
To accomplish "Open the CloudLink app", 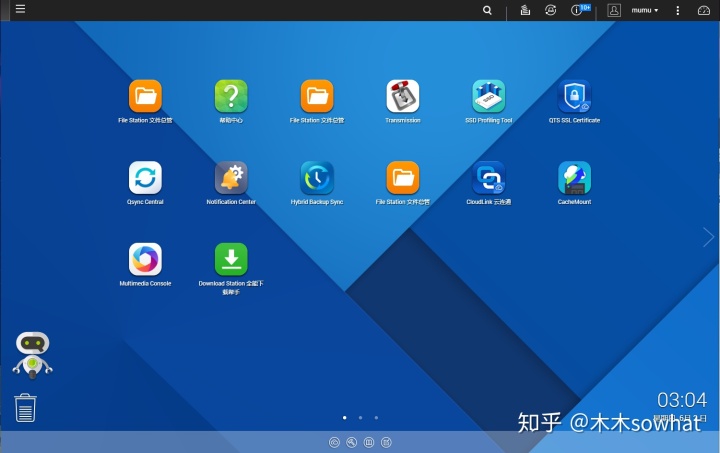I will 489,178.
